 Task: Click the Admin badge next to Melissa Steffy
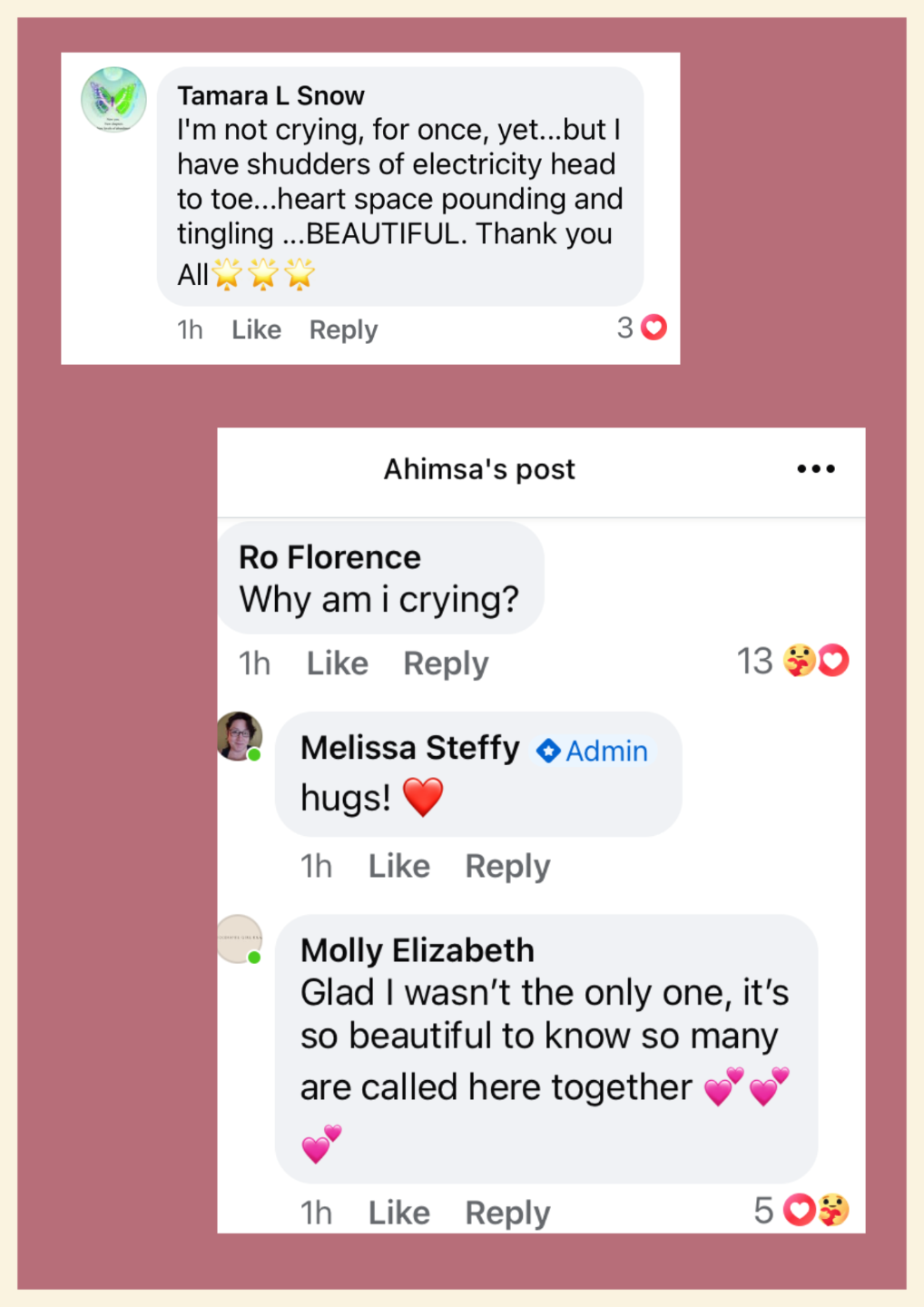click(x=593, y=752)
